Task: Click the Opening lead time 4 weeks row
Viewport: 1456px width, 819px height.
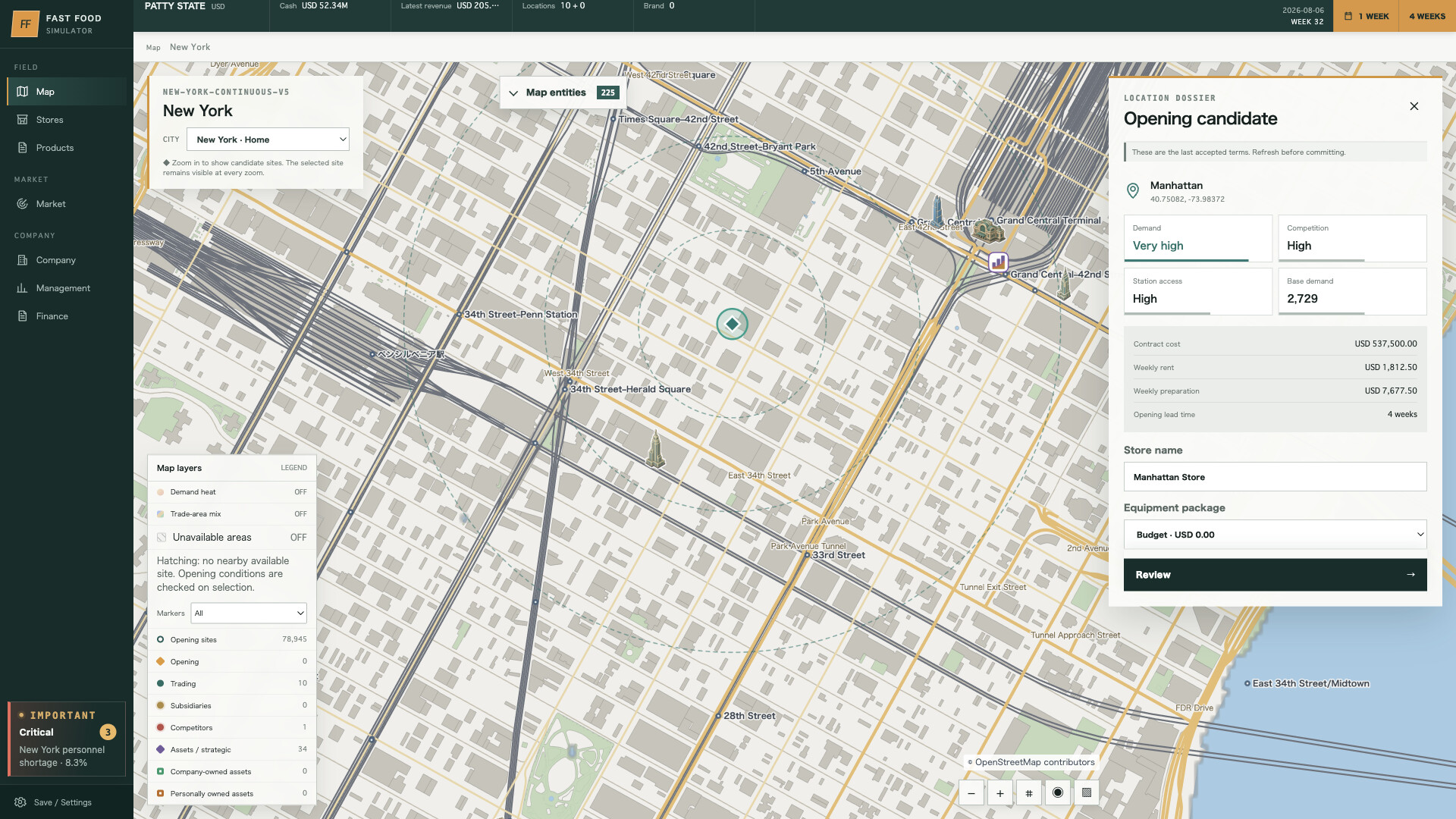Action: tap(1275, 415)
